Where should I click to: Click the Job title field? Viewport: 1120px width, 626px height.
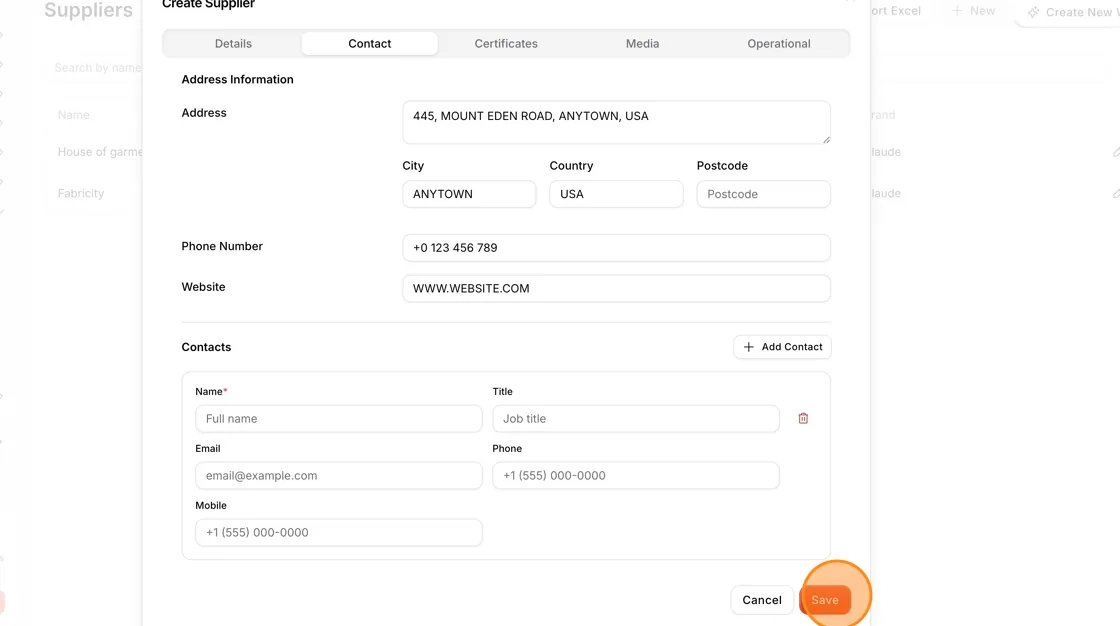[x=636, y=419]
